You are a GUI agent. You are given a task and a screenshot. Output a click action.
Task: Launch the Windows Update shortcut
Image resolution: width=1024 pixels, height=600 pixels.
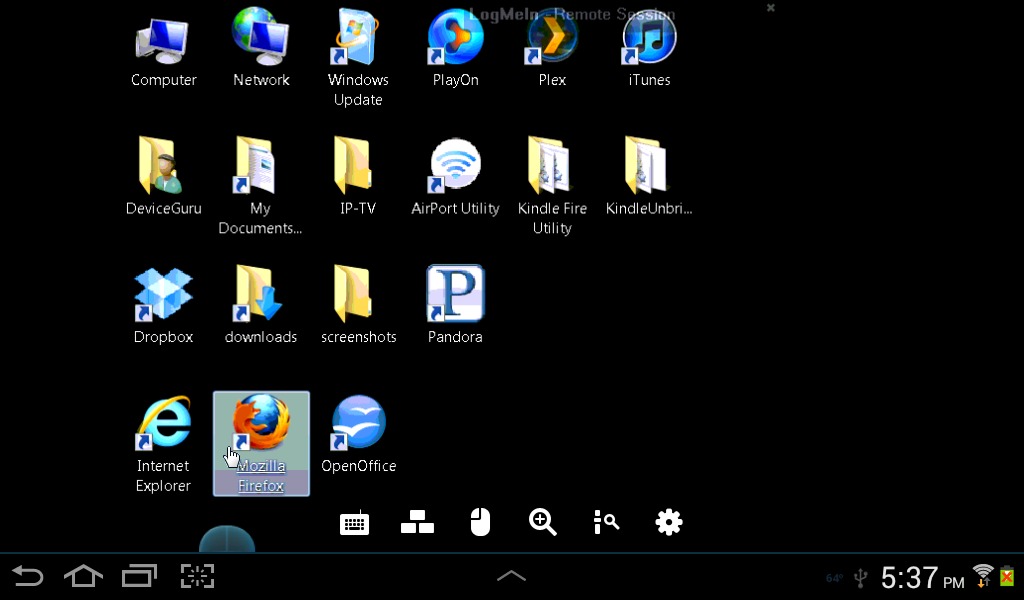[x=358, y=57]
